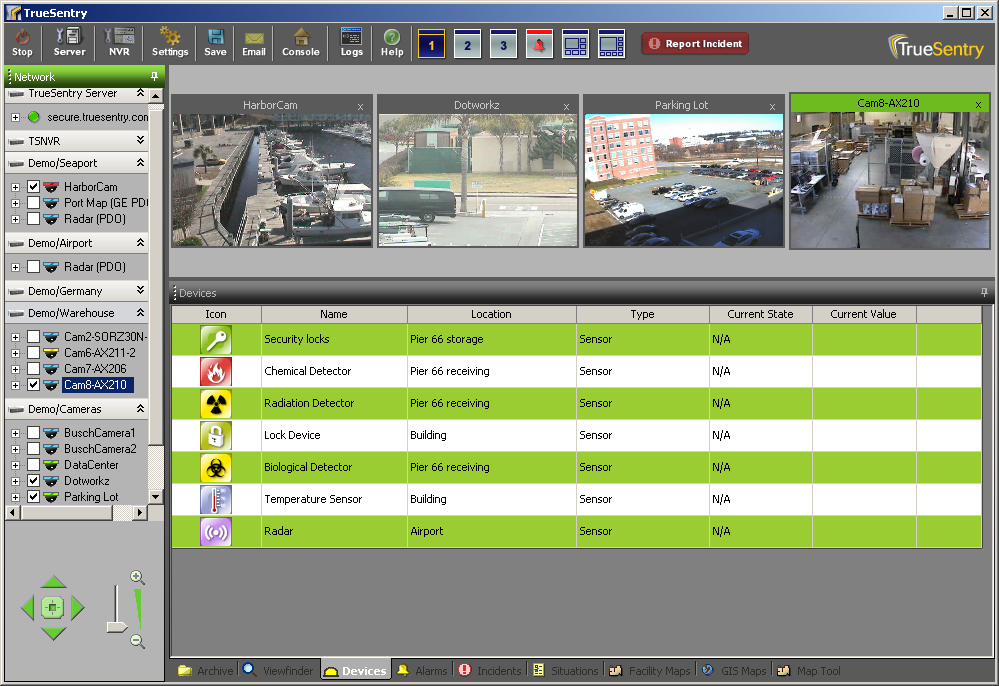This screenshot has height=686, width=999.
Task: Collapse the Demo/Seaport group
Action: [140, 163]
